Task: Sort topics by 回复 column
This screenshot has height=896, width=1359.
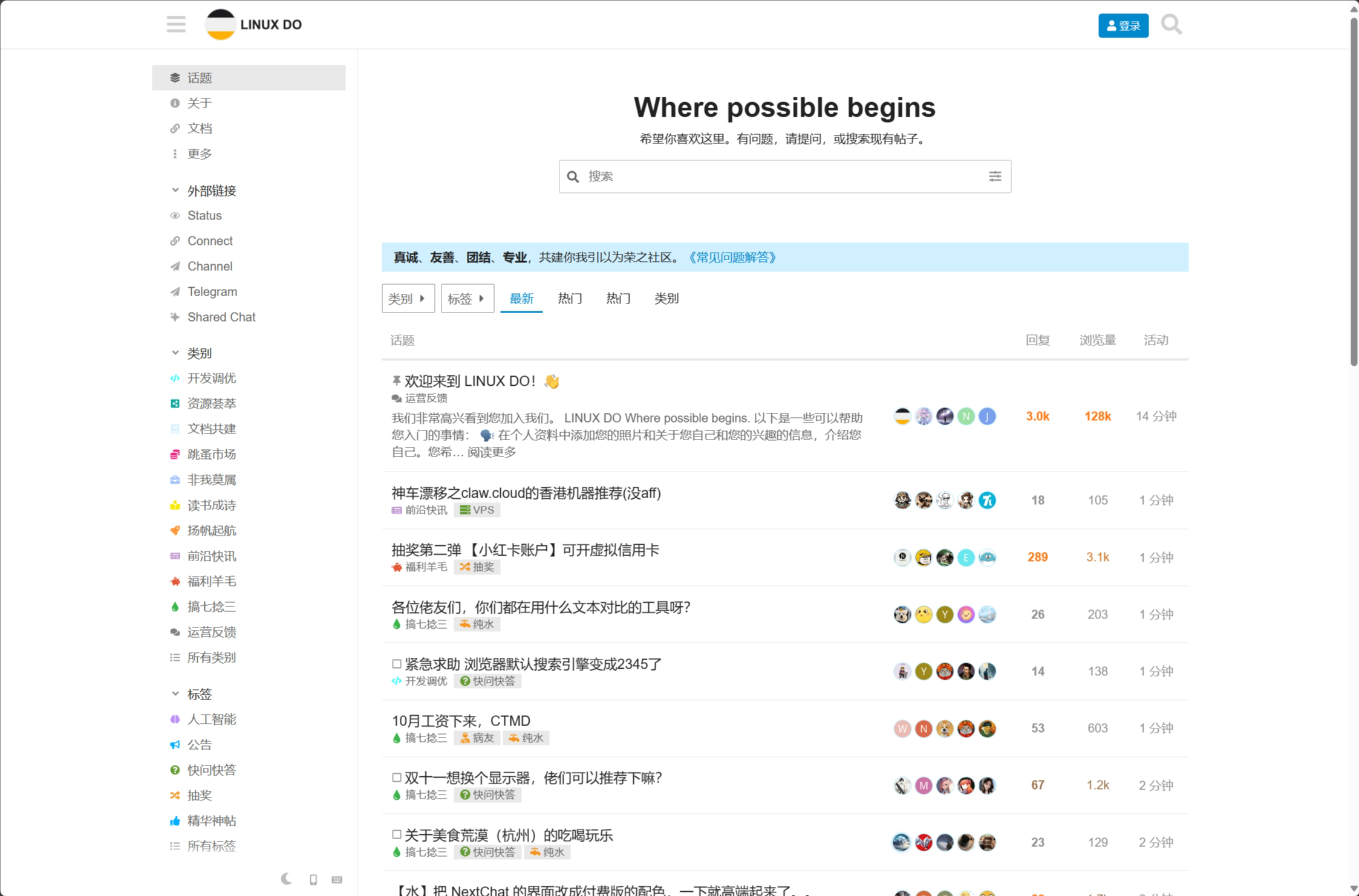Action: (x=1037, y=340)
